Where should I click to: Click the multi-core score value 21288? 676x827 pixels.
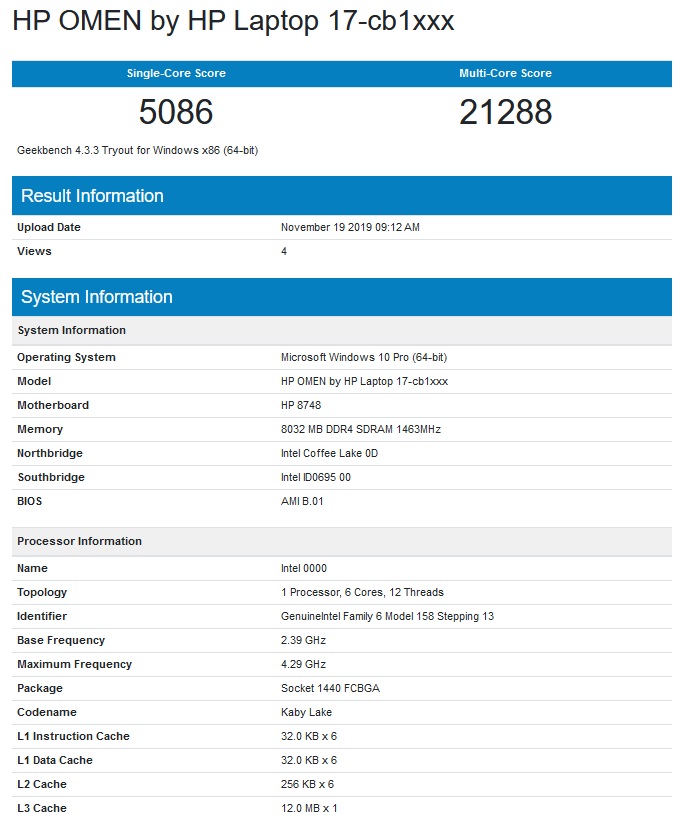pos(506,112)
